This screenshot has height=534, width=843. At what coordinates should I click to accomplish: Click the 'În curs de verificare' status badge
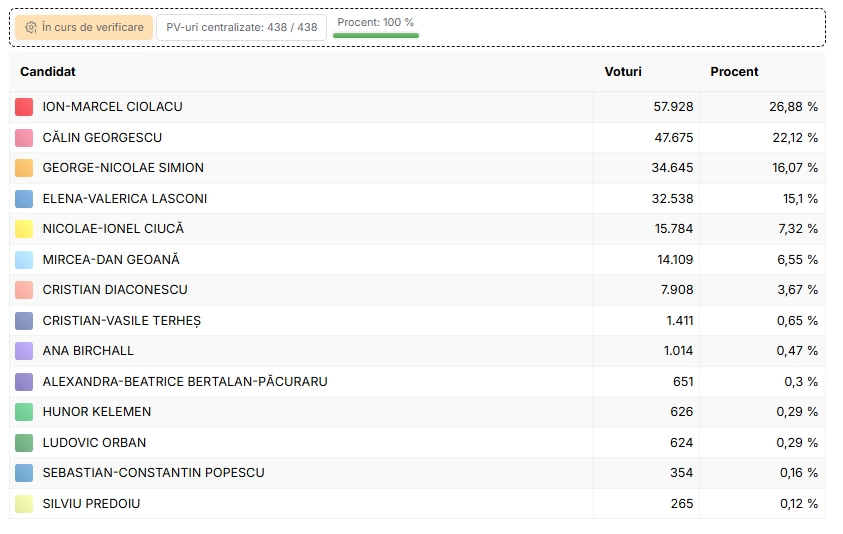[x=84, y=27]
